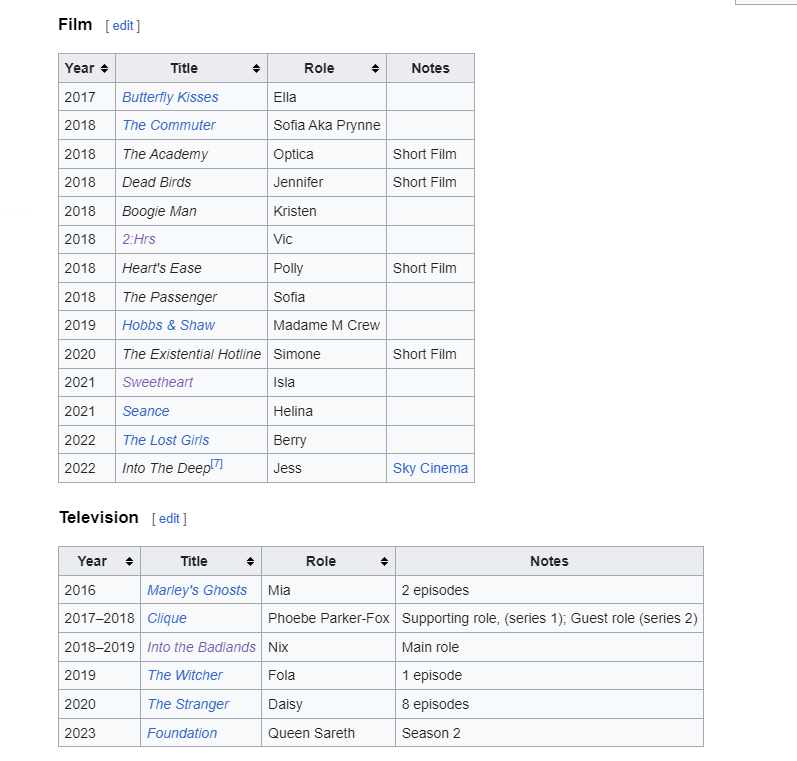
Task: Open The Lost Girls link
Action: point(166,440)
